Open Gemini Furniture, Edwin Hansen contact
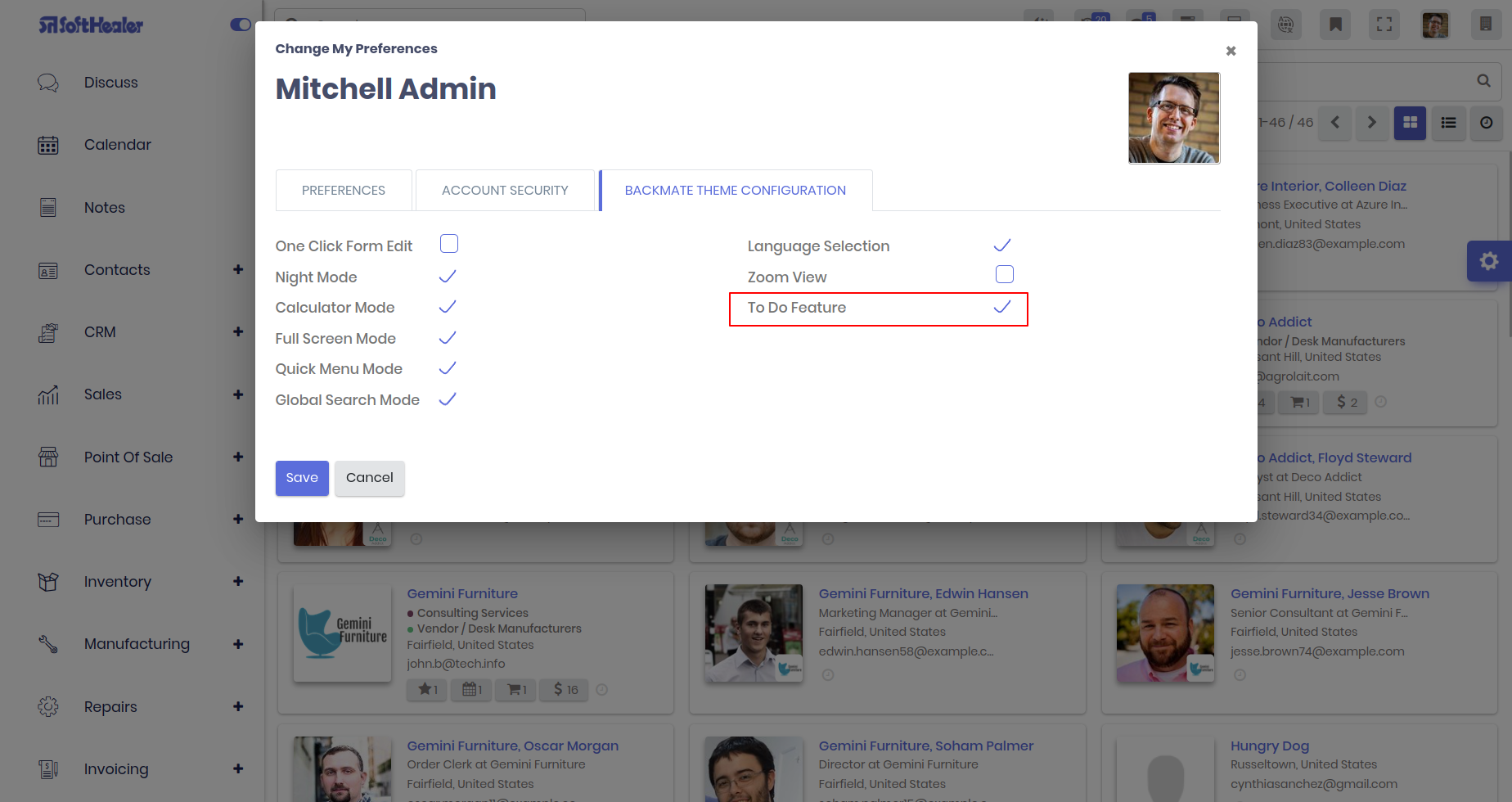Viewport: 1512px width, 802px height. click(924, 593)
